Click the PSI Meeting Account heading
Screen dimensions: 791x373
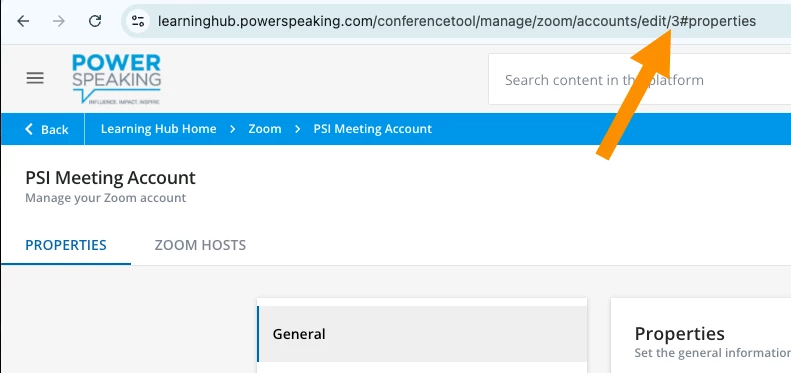[110, 178]
